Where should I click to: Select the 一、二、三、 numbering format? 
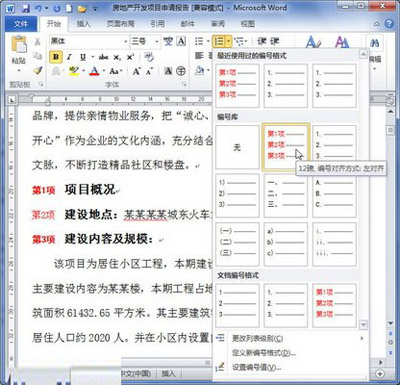coord(286,195)
